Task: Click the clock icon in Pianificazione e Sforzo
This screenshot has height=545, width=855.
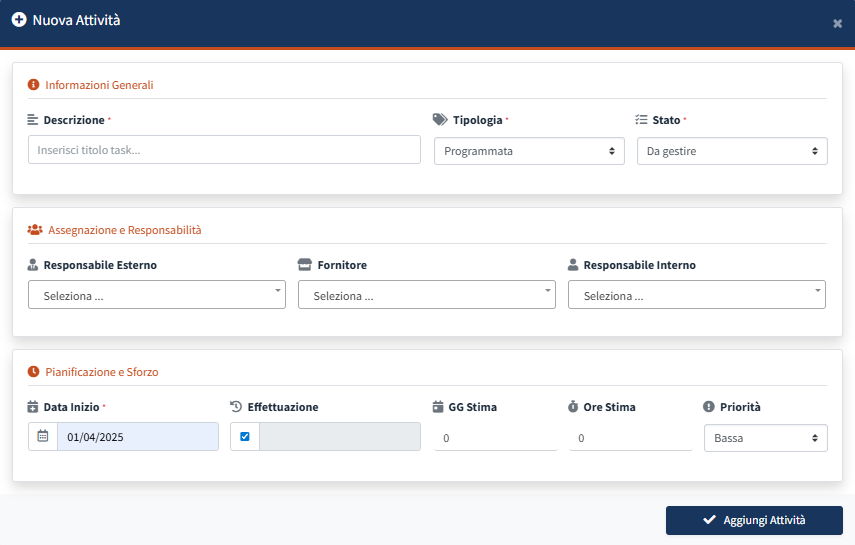Action: pyautogui.click(x=33, y=372)
